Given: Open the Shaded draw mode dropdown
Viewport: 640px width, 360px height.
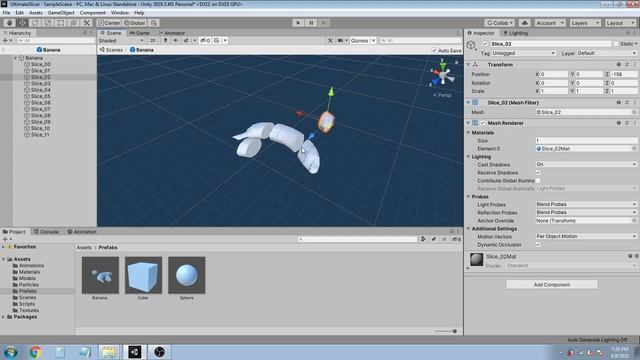Looking at the screenshot, I should coord(121,40).
